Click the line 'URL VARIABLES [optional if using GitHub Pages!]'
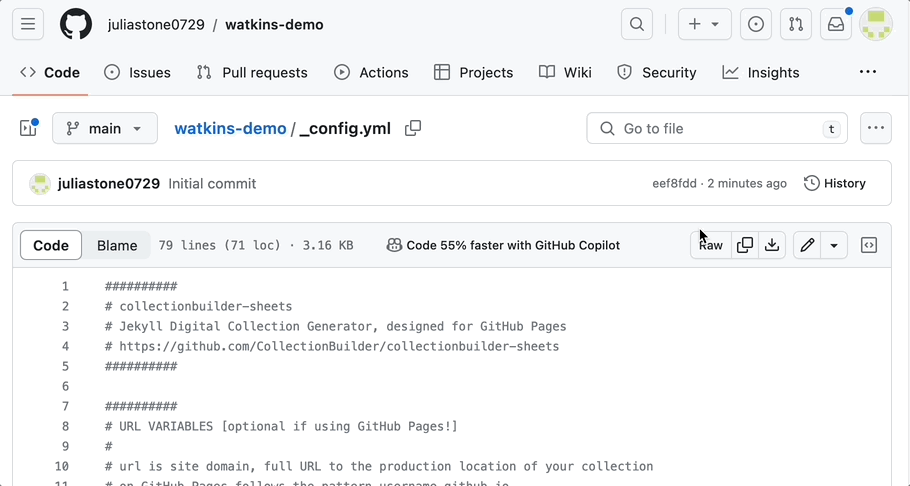 pyautogui.click(x=281, y=427)
